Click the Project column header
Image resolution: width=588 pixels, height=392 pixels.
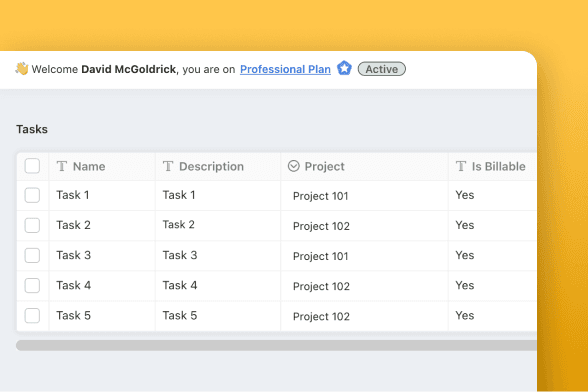coord(364,166)
